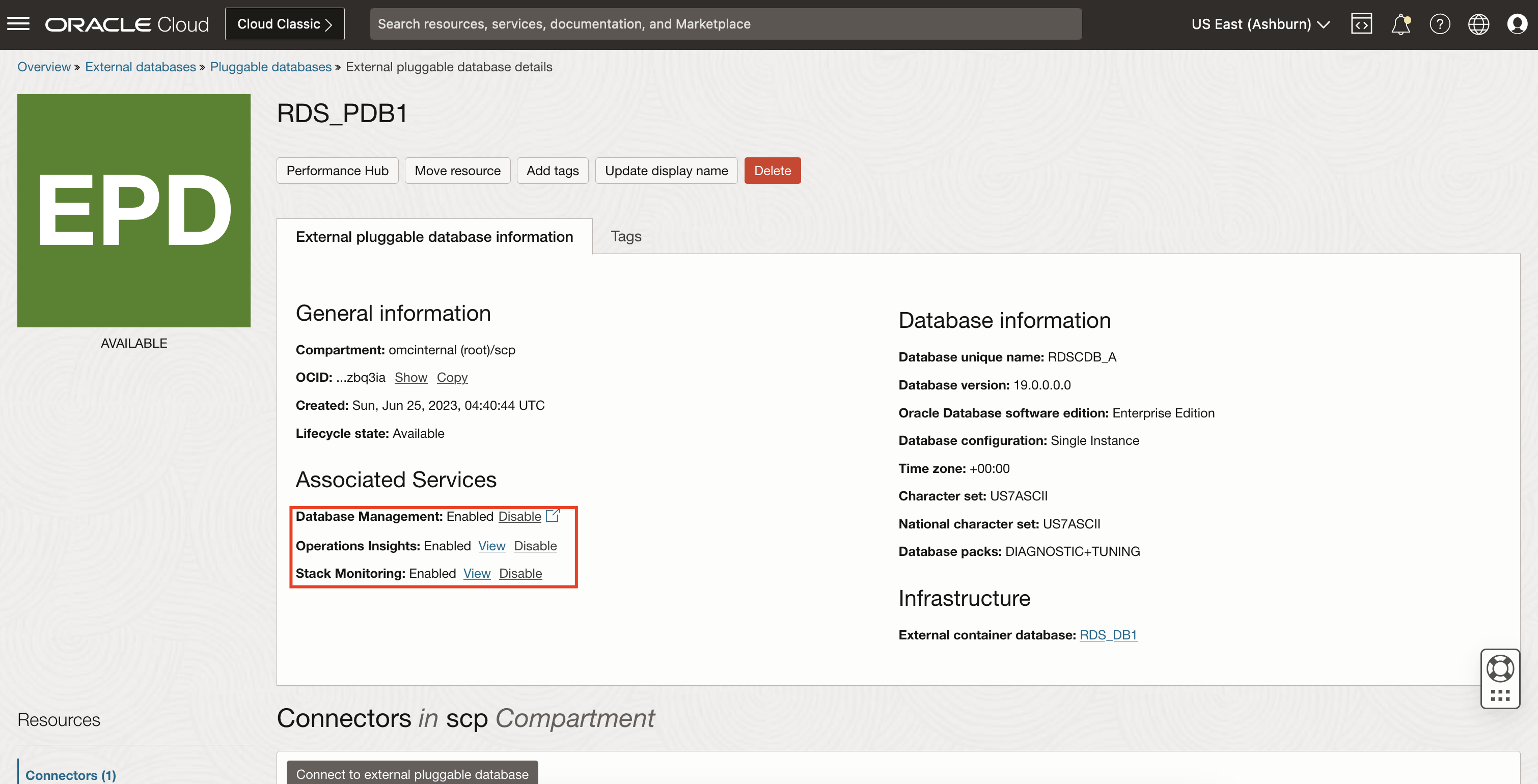This screenshot has height=784, width=1538.
Task: Open the navigation hamburger menu
Action: click(18, 24)
